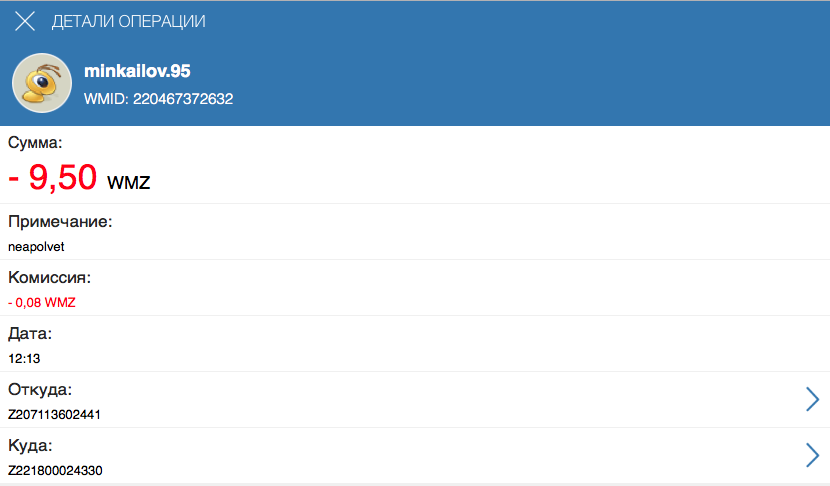Select the -0,08 WMZ commission value
This screenshot has height=486, width=830.
click(42, 303)
